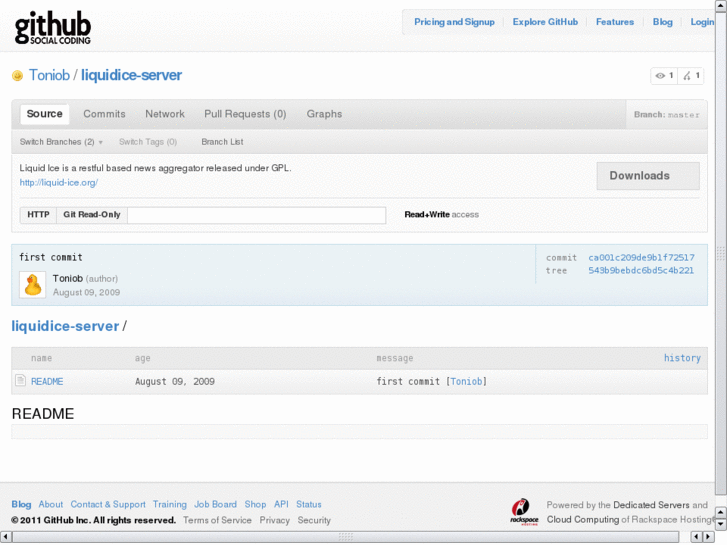Click the horizontal scrollbar left arrow

[5, 537]
